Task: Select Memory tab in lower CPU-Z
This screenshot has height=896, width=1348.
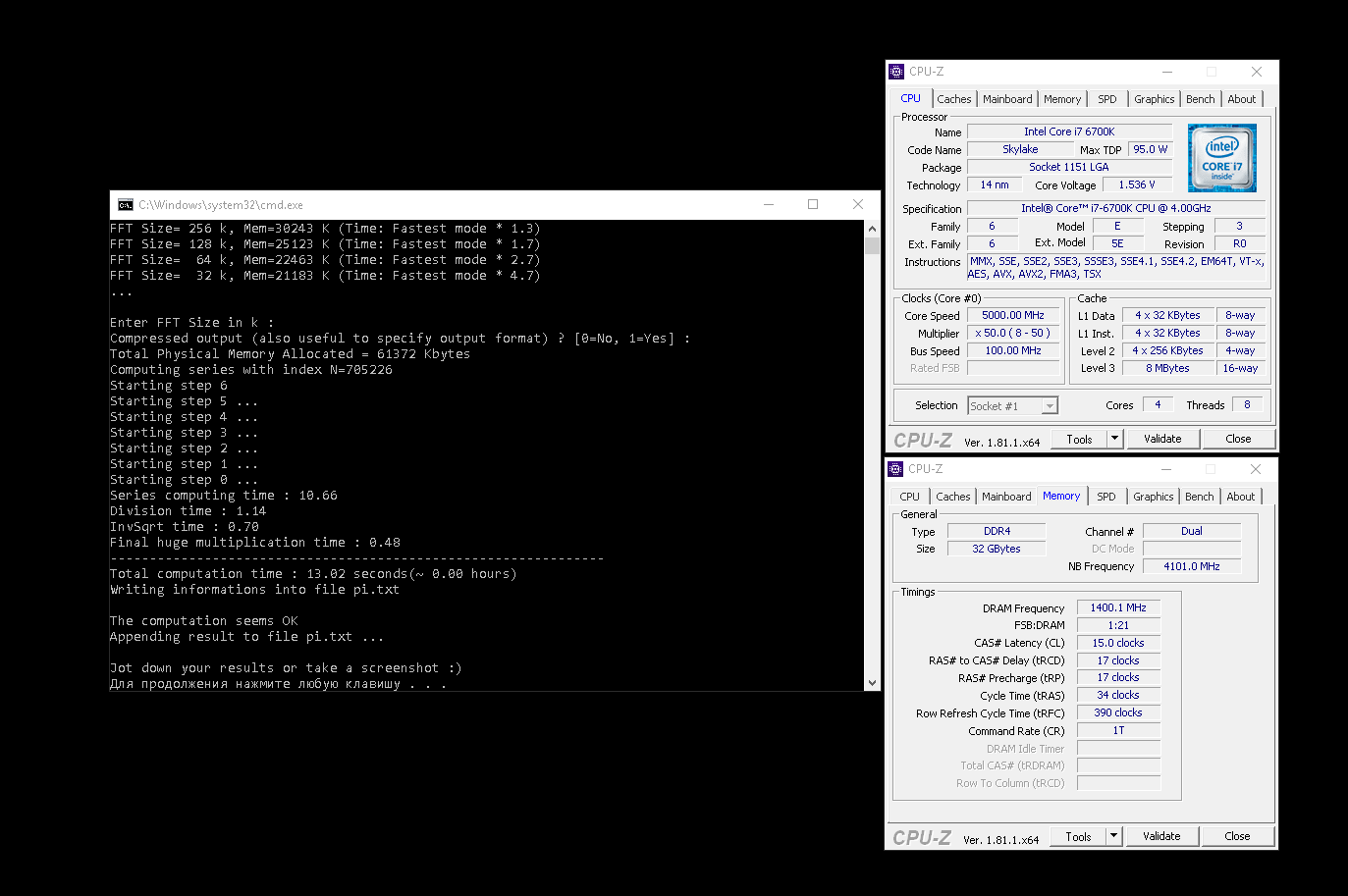Action: (x=1061, y=496)
